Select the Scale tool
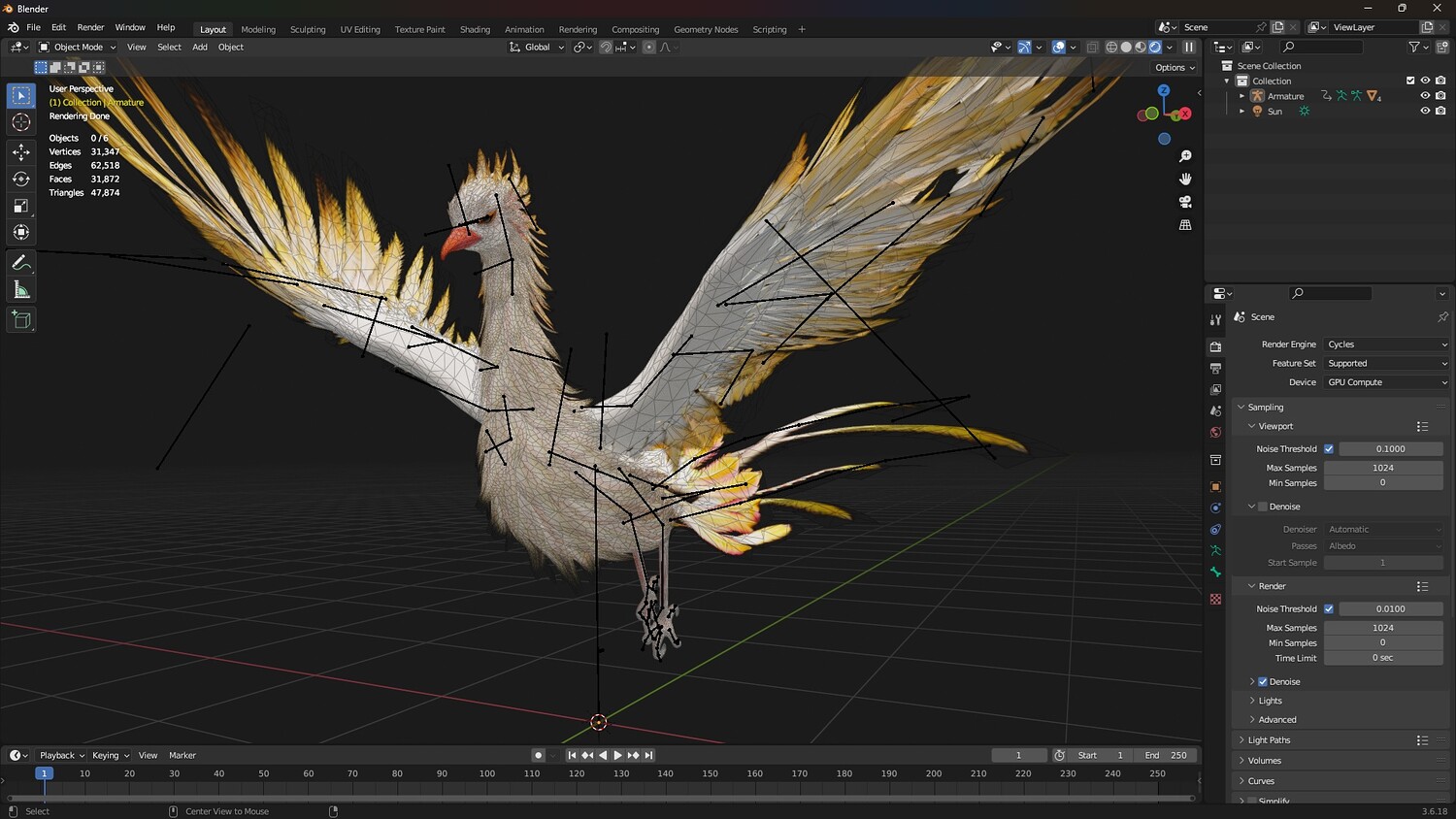This screenshot has height=819, width=1456. point(21,206)
